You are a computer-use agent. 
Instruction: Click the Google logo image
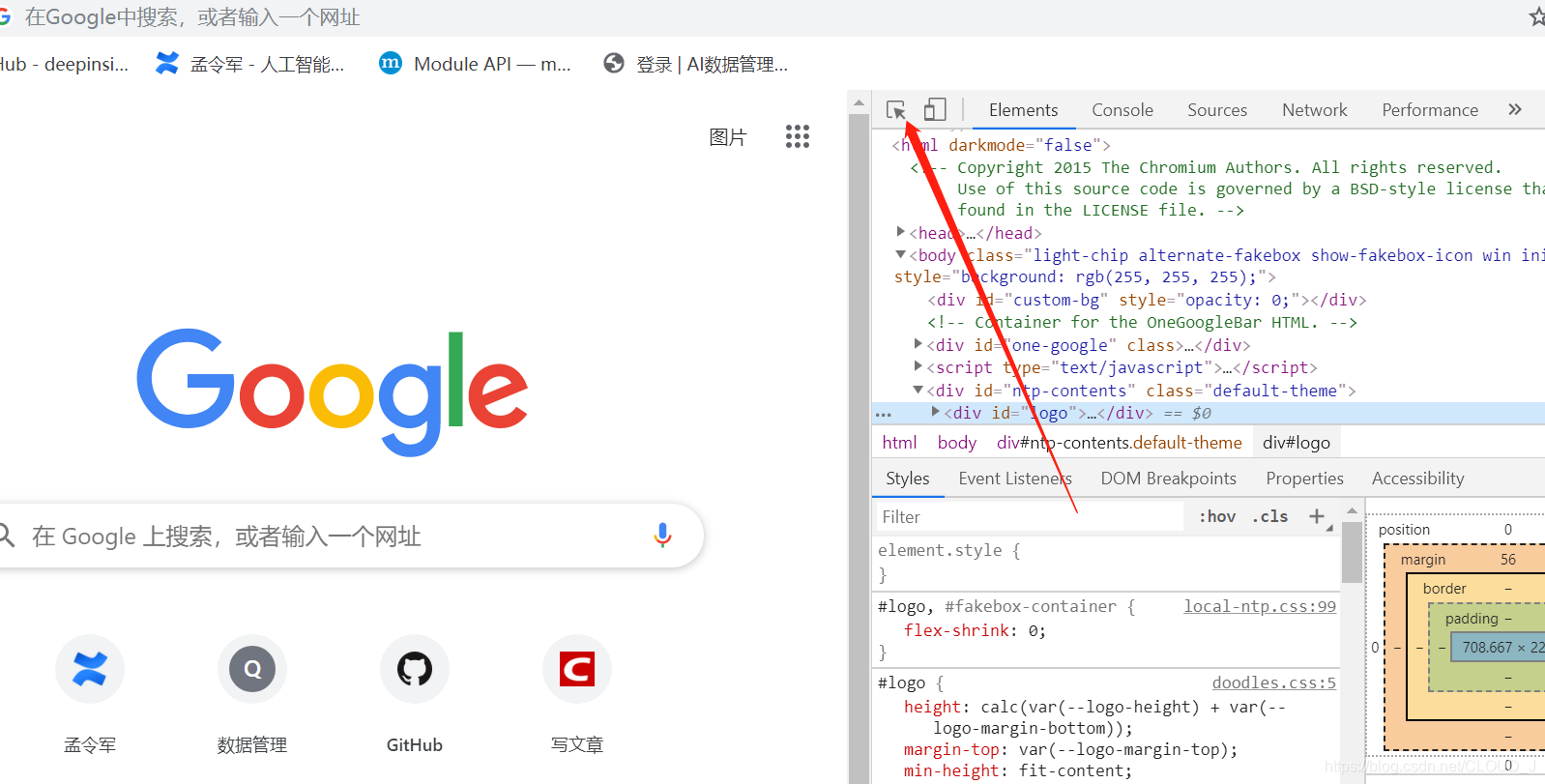click(332, 392)
